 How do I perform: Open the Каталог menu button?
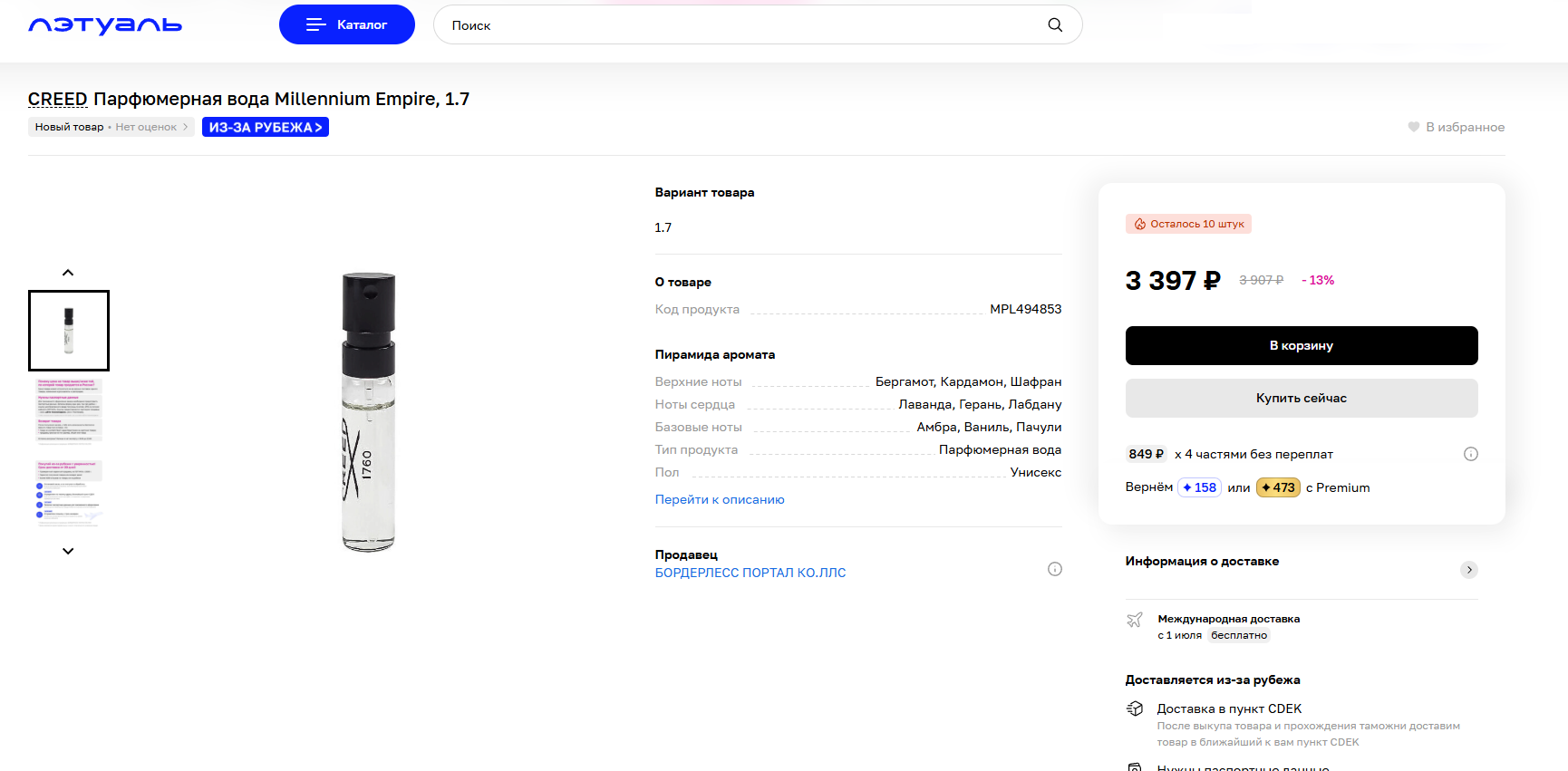tap(347, 24)
